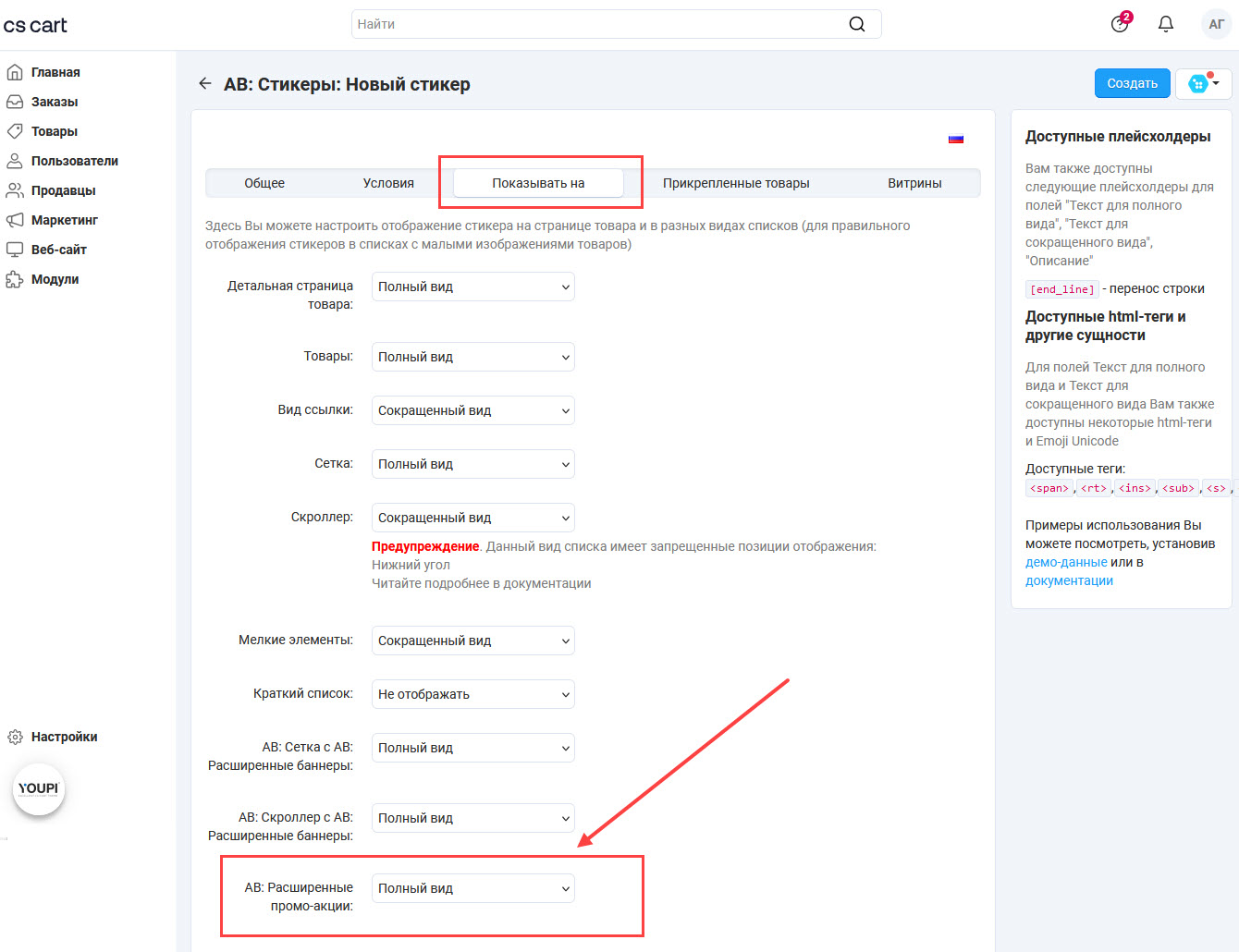Open the Краткий список dropdown
The height and width of the screenshot is (952, 1239).
(x=472, y=694)
